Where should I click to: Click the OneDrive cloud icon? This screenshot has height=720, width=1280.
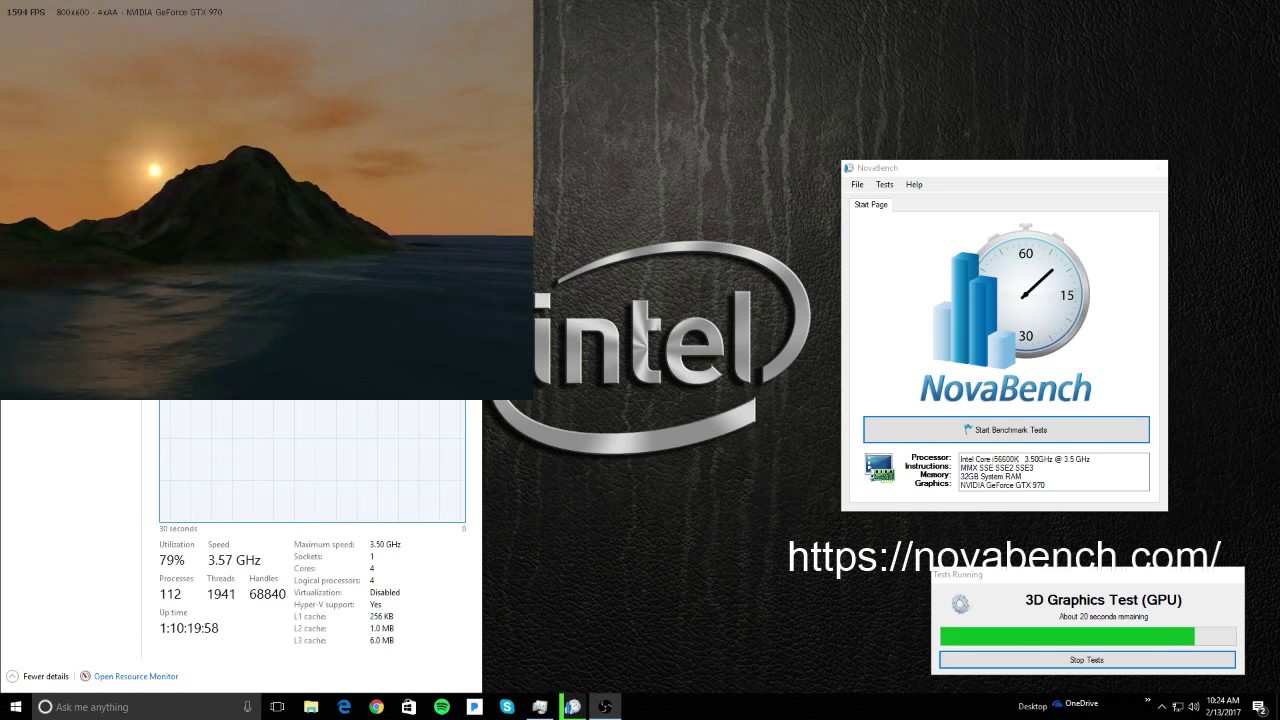pyautogui.click(x=1057, y=704)
